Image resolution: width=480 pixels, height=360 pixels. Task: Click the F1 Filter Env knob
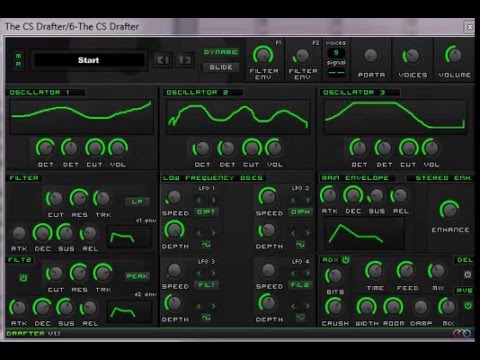point(263,55)
